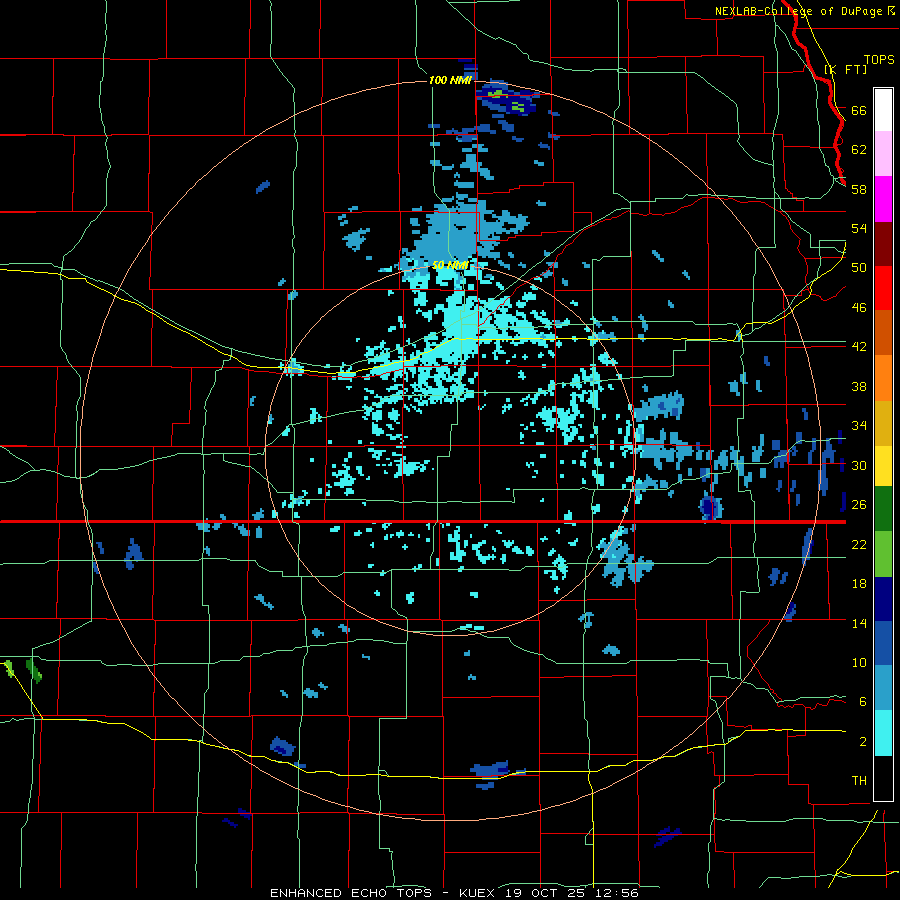Click the 26 legend value
The width and height of the screenshot is (900, 900).
[859, 505]
